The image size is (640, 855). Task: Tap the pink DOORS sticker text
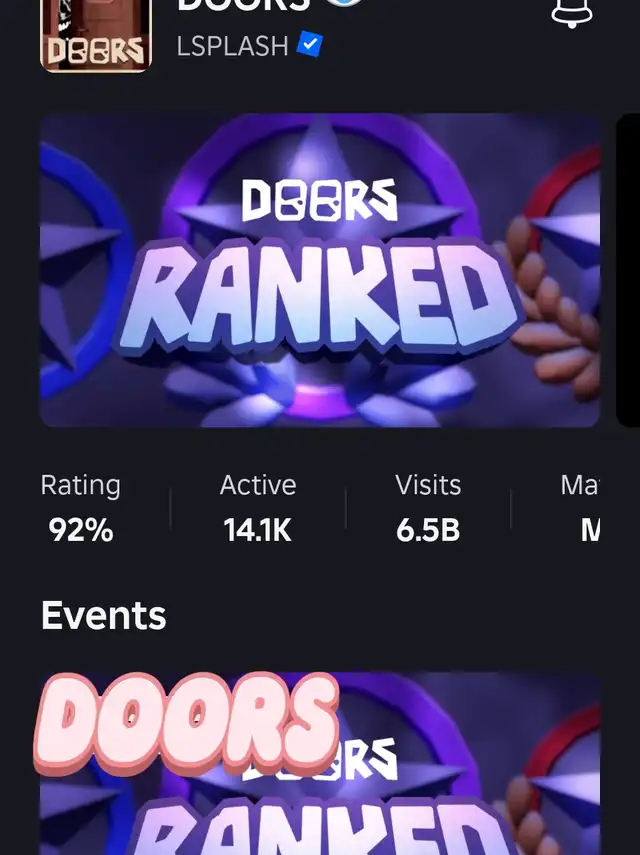(186, 723)
